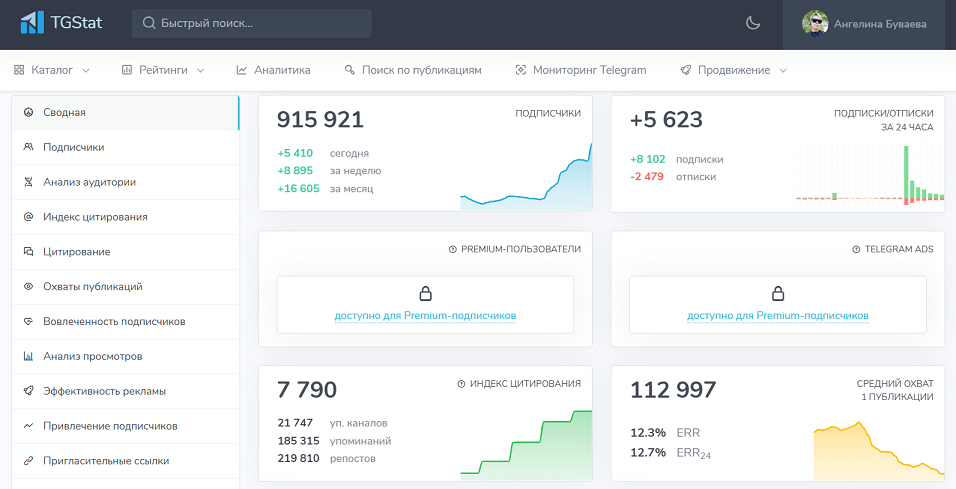Click доступно для Premium-подписчиков link under Premium-пользователи
Screen dimensions: 956x489
[x=425, y=316]
